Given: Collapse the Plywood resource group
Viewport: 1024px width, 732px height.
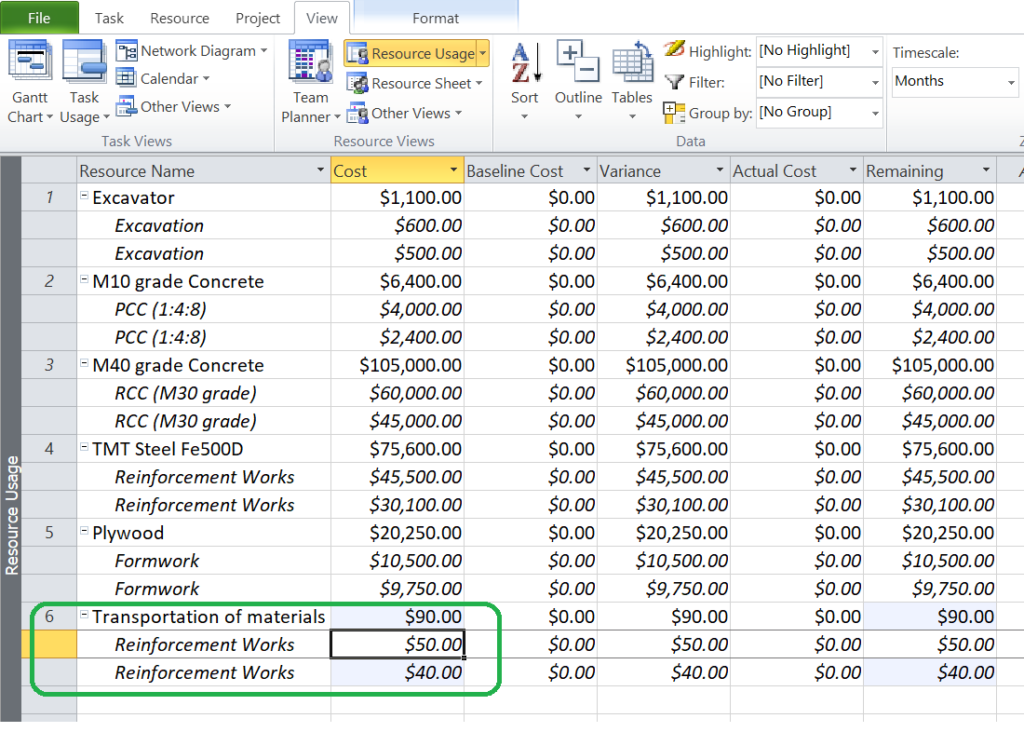Looking at the screenshot, I should click(85, 532).
